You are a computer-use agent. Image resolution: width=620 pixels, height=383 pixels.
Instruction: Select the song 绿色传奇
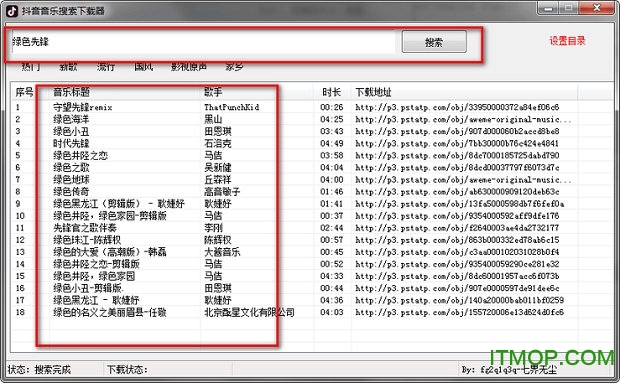[x=71, y=192]
